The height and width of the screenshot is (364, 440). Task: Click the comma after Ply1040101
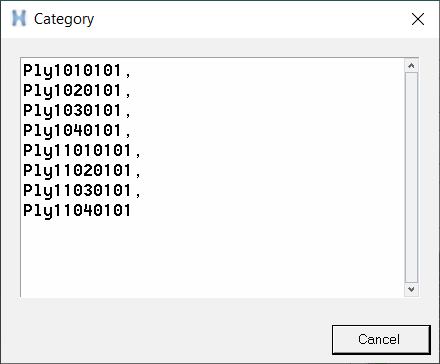click(128, 135)
